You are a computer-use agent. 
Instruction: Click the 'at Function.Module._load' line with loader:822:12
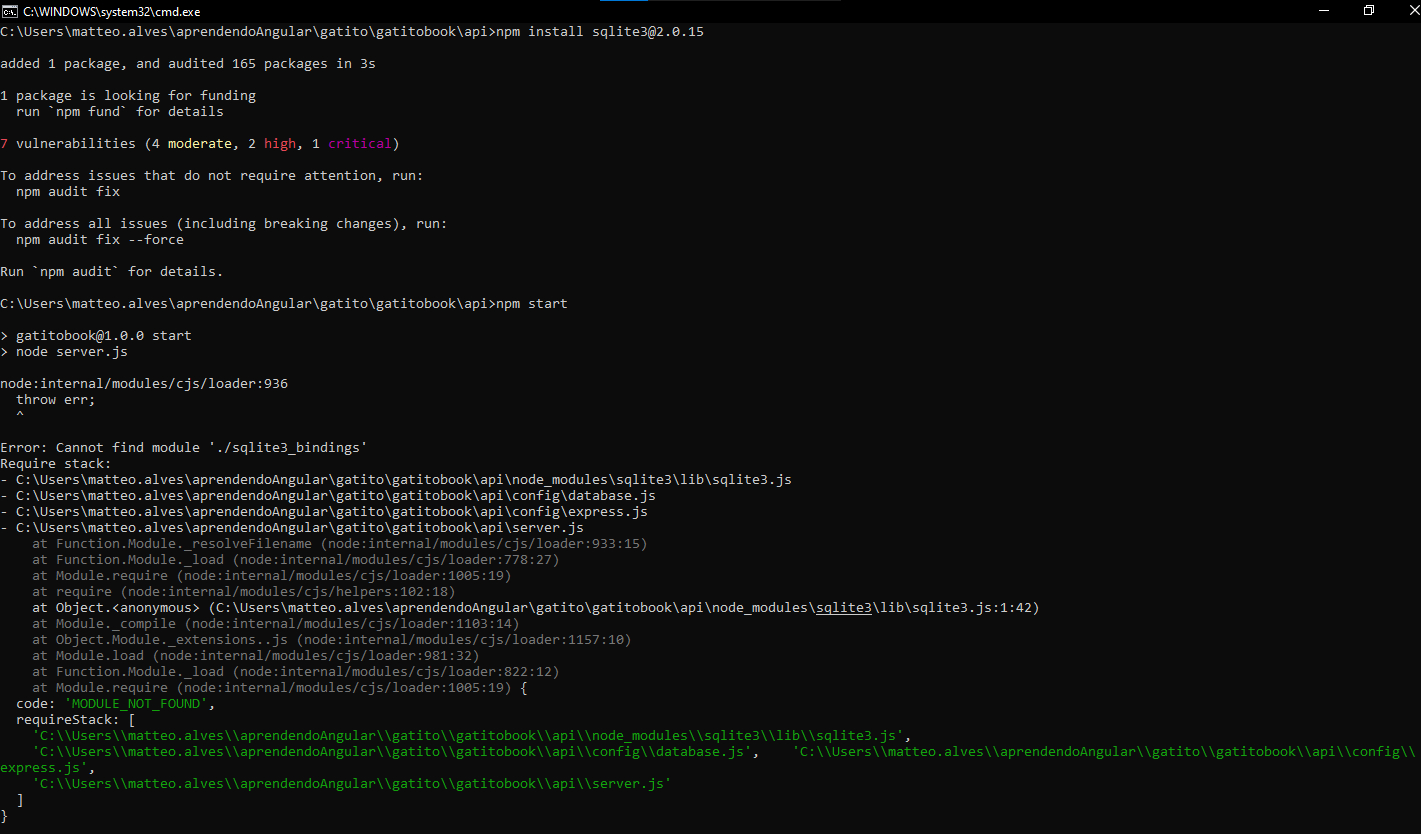(x=296, y=672)
